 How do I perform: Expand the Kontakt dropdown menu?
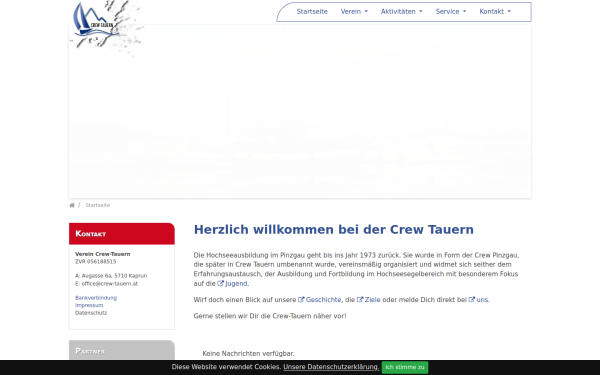coord(495,11)
